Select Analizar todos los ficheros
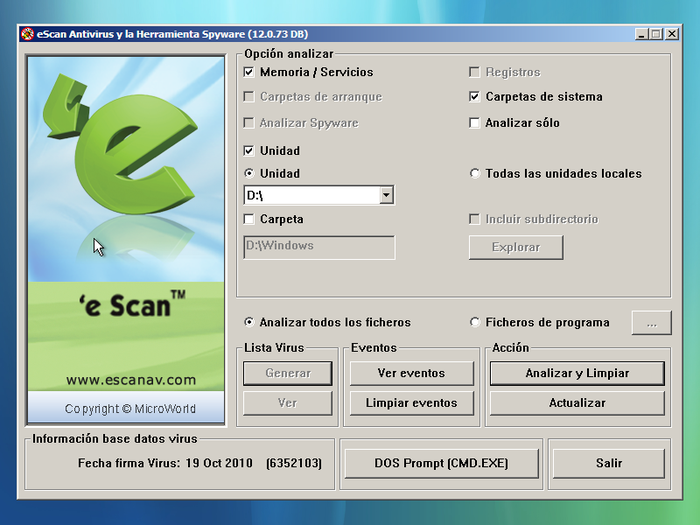Image resolution: width=700 pixels, height=525 pixels. [x=249, y=322]
